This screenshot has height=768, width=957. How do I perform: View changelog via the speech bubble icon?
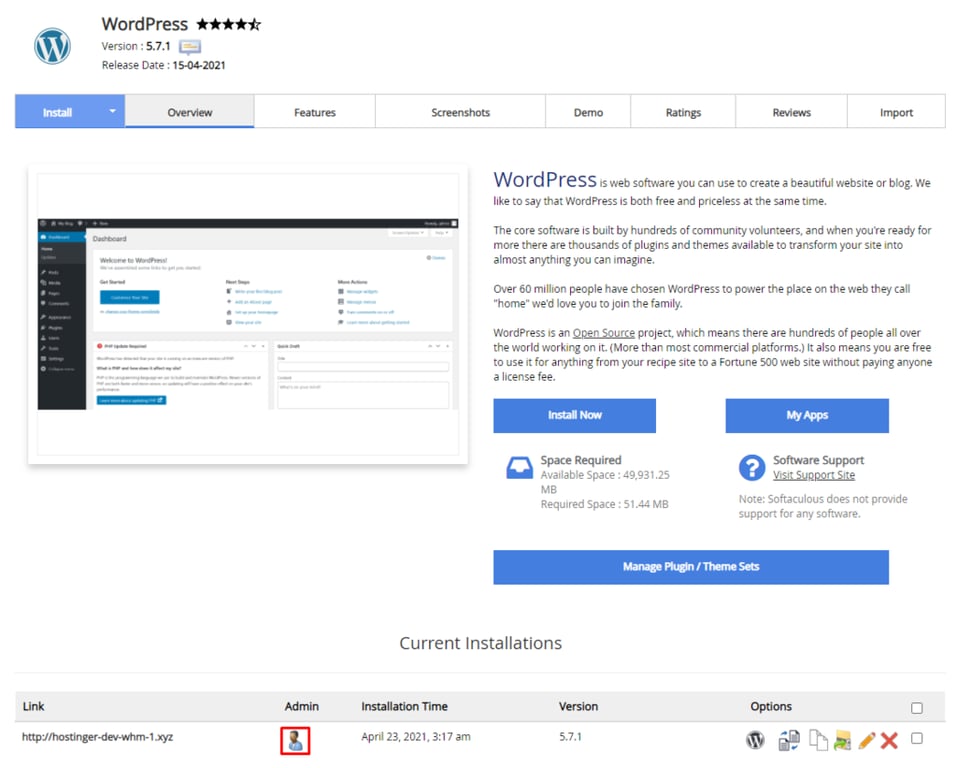pos(188,46)
